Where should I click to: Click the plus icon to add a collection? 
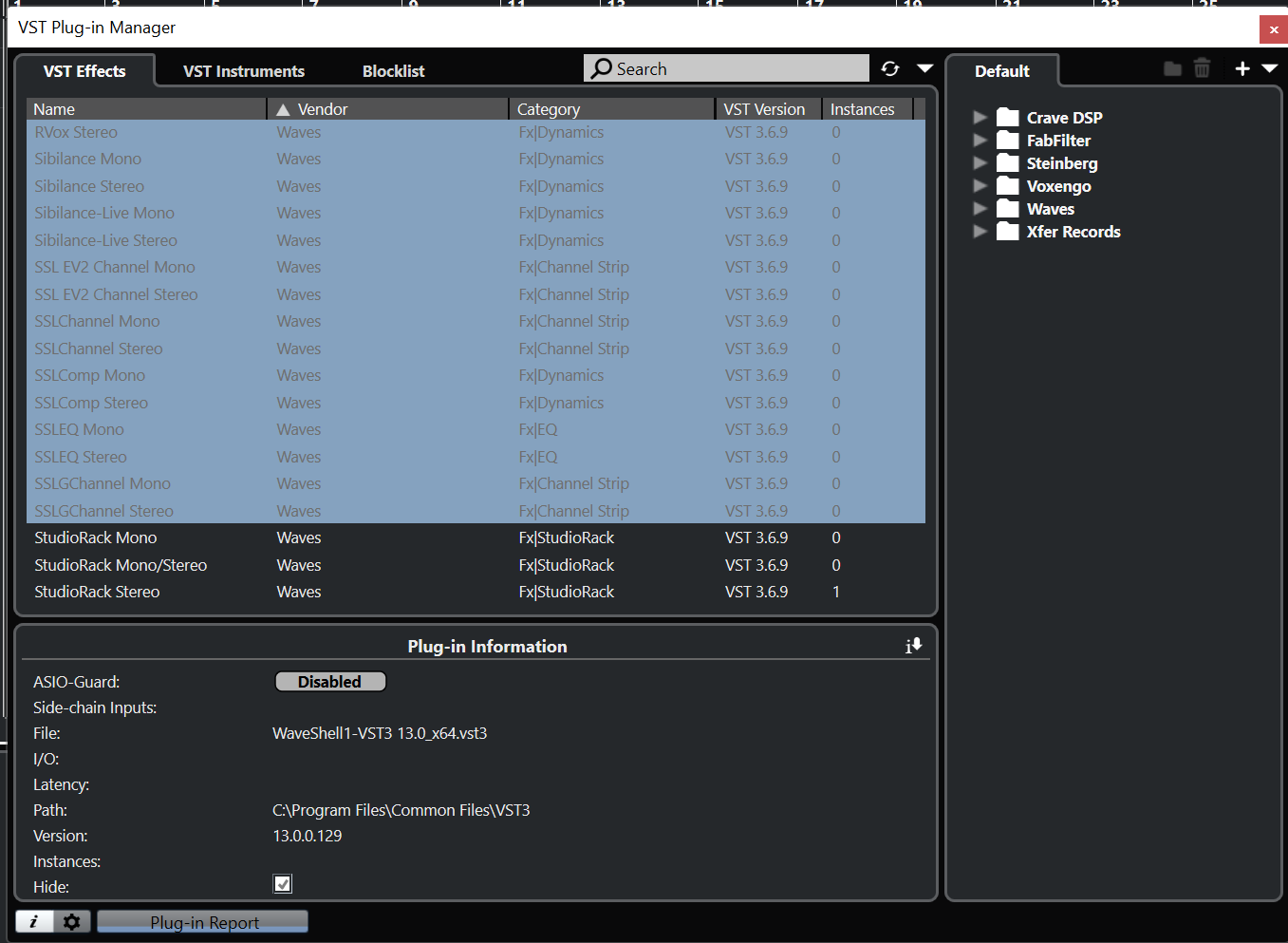coord(1242,68)
